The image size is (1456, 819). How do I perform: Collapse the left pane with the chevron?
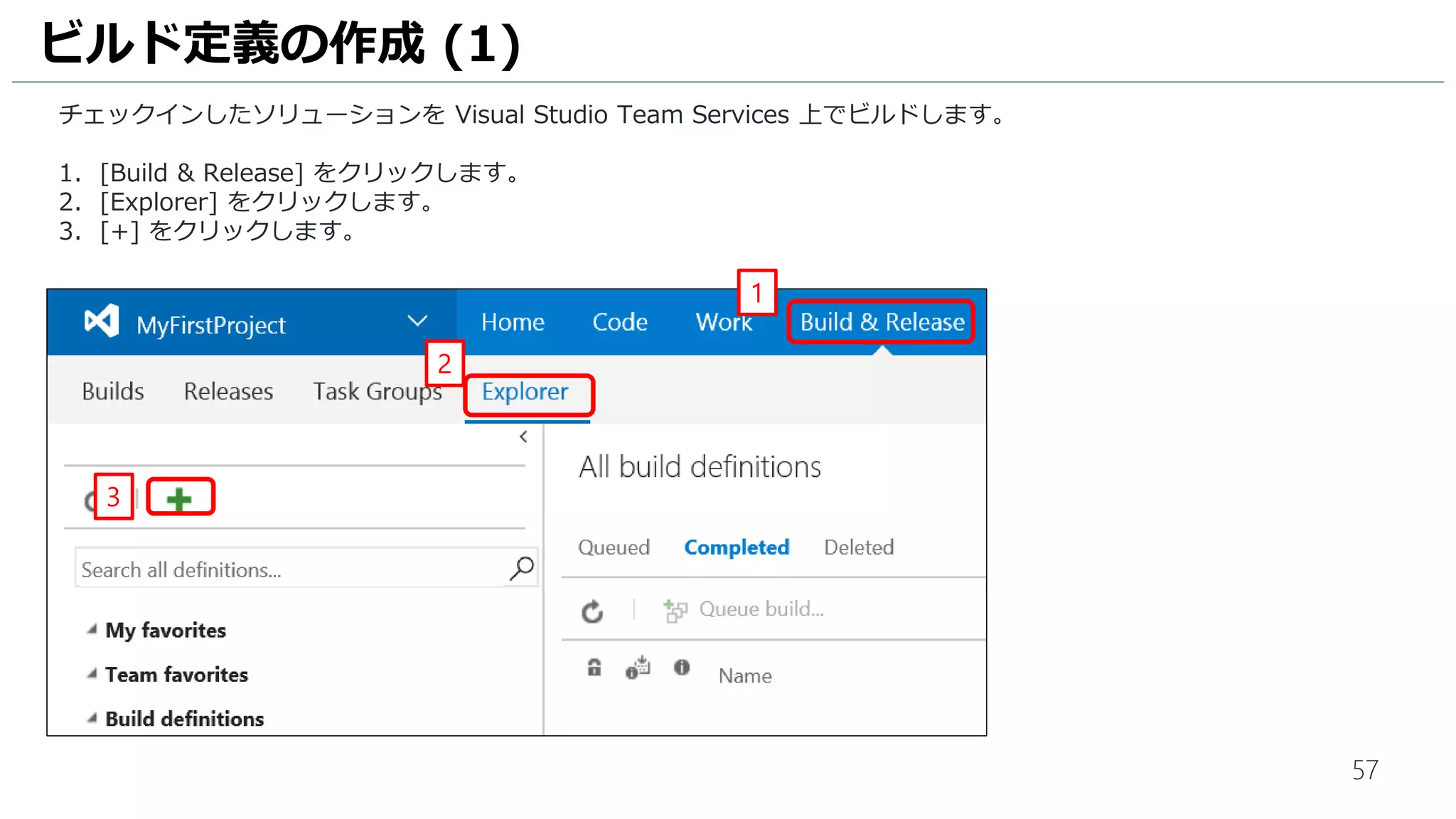pyautogui.click(x=524, y=437)
